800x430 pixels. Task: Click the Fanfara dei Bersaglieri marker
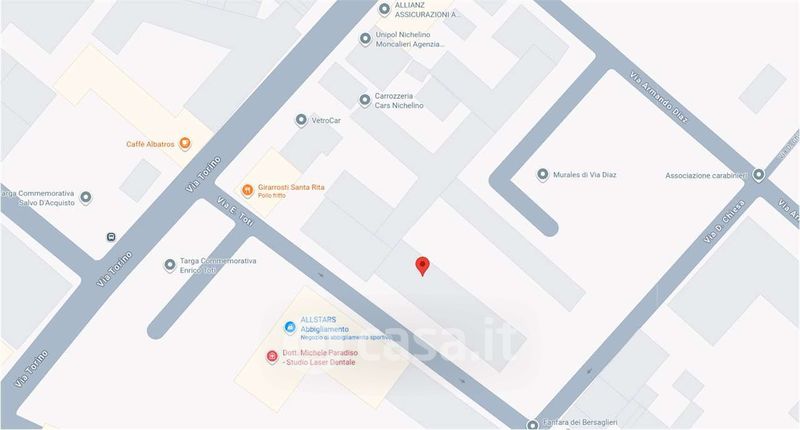(532, 424)
